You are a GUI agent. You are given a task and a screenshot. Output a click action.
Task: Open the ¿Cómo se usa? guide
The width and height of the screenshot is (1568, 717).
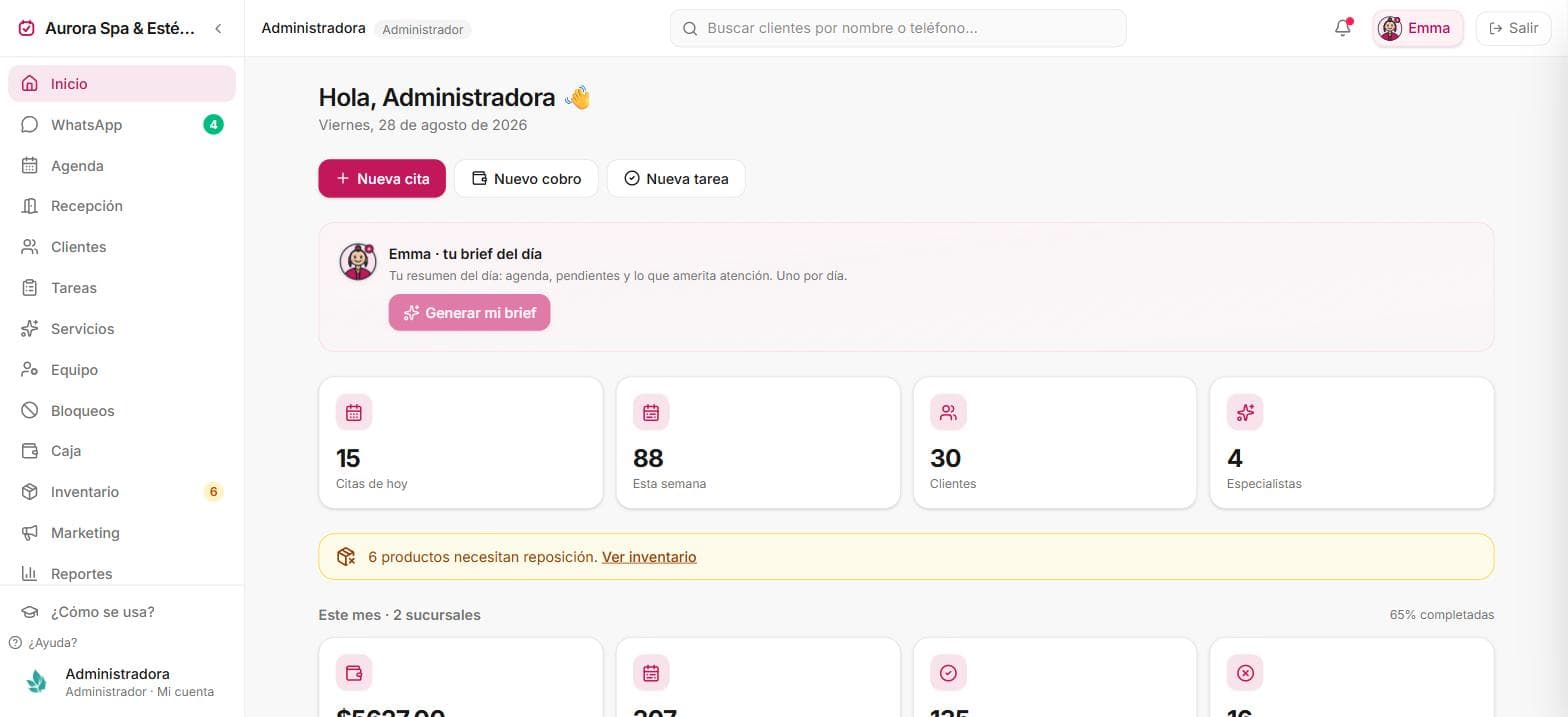[122, 612]
